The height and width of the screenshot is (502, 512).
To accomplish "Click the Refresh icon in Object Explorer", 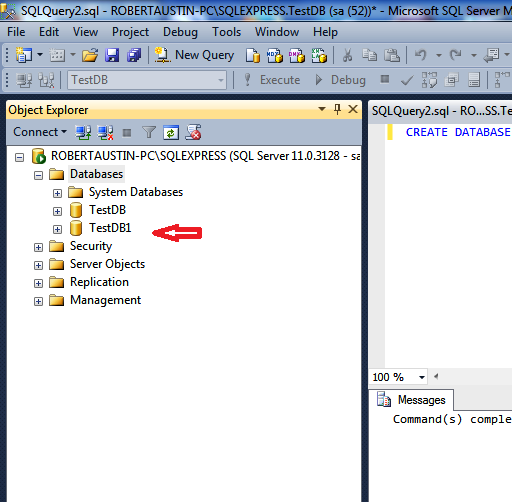I will click(171, 132).
